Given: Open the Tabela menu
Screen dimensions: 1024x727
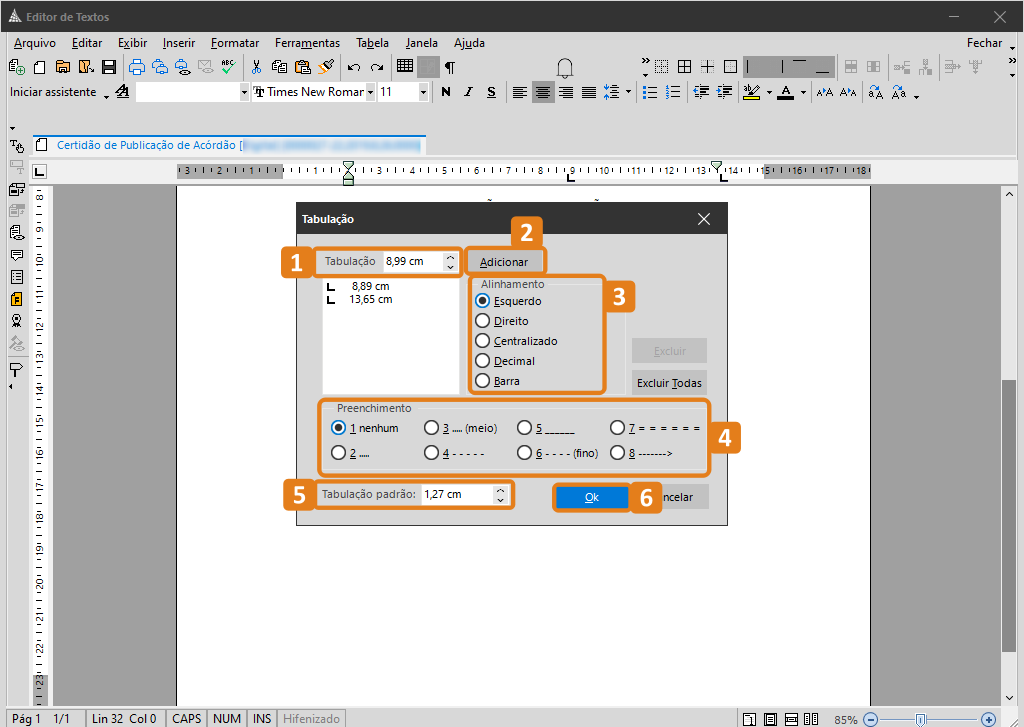Looking at the screenshot, I should point(372,43).
